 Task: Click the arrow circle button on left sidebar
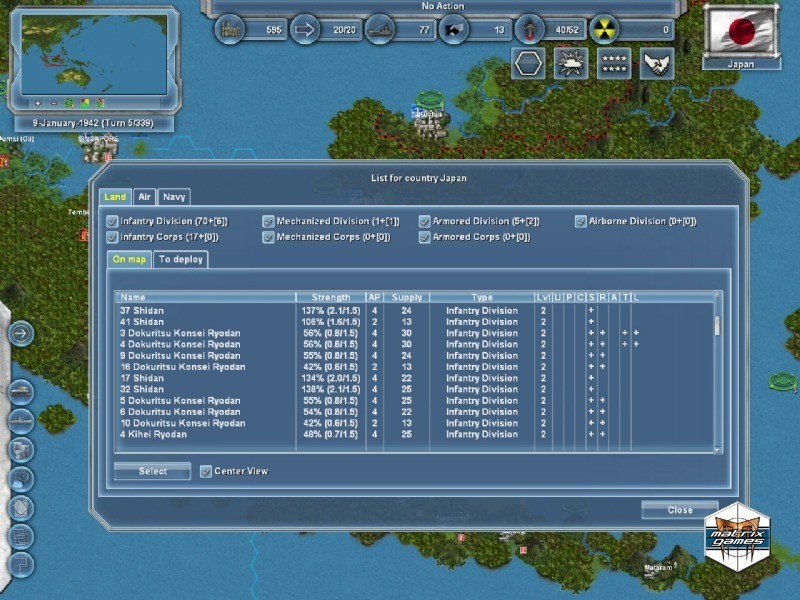coord(21,333)
